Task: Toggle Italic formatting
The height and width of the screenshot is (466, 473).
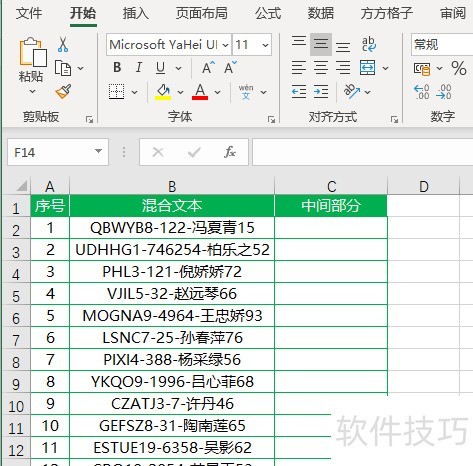Action: click(x=139, y=68)
